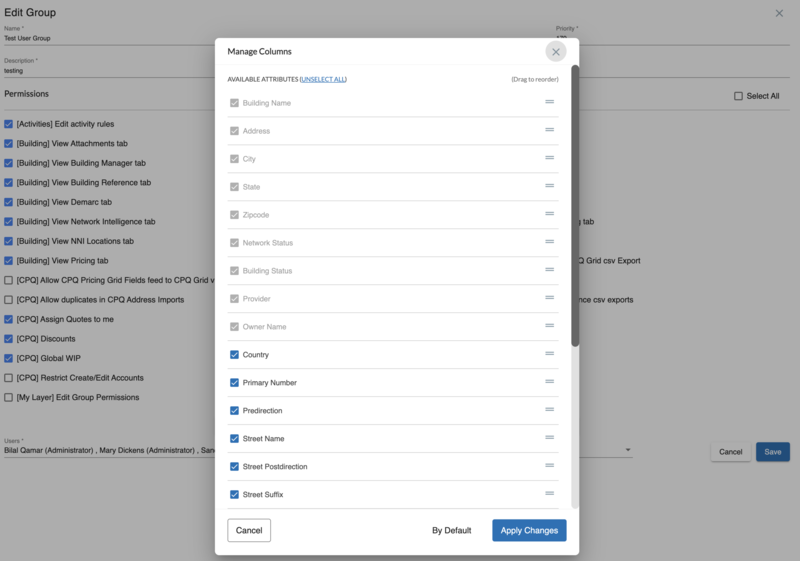Click the drag handle beside Street Name
This screenshot has height=561, width=800.
point(549,438)
